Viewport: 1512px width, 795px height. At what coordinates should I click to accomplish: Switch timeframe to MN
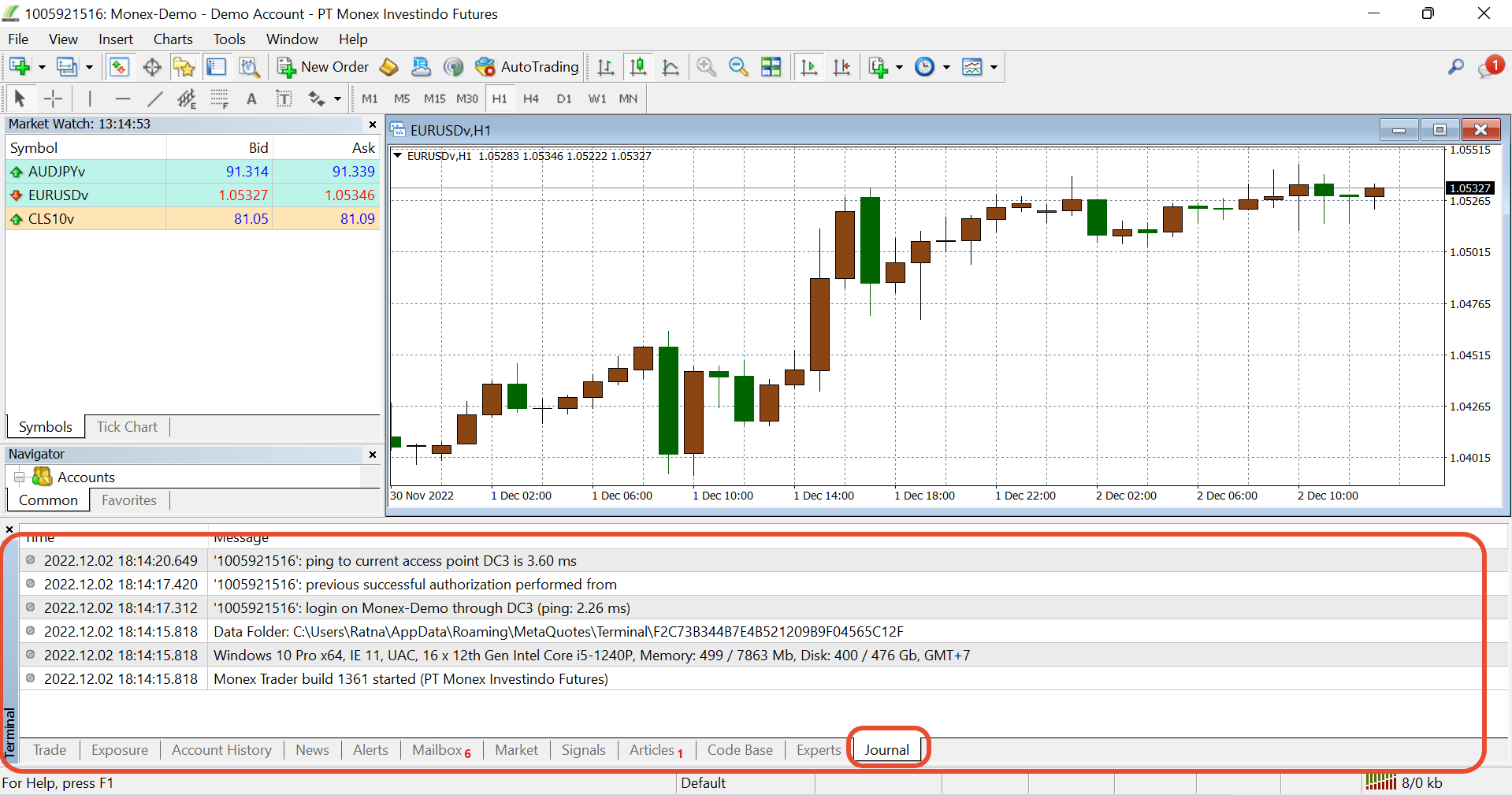[628, 98]
